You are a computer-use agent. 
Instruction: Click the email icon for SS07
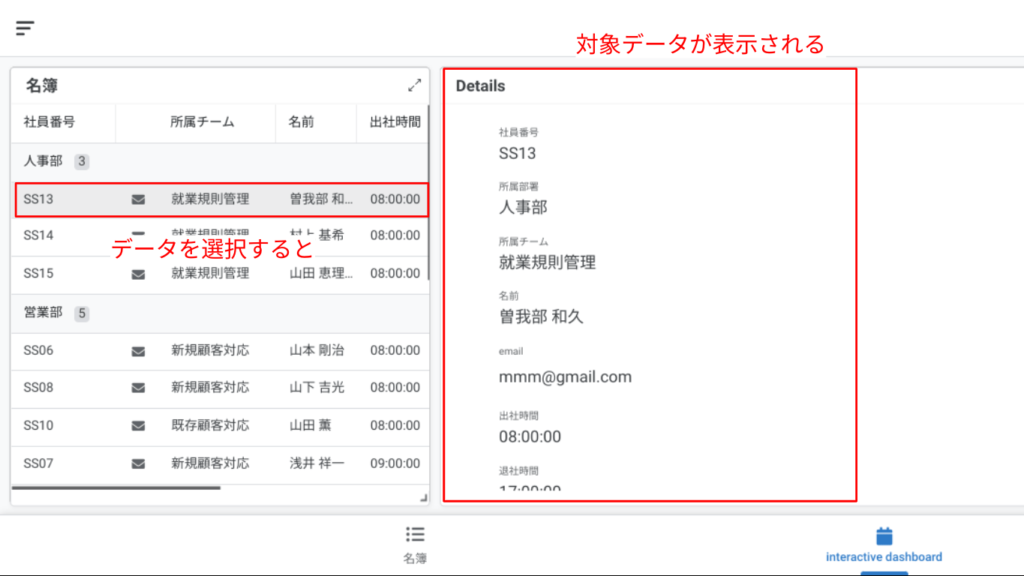tap(138, 464)
